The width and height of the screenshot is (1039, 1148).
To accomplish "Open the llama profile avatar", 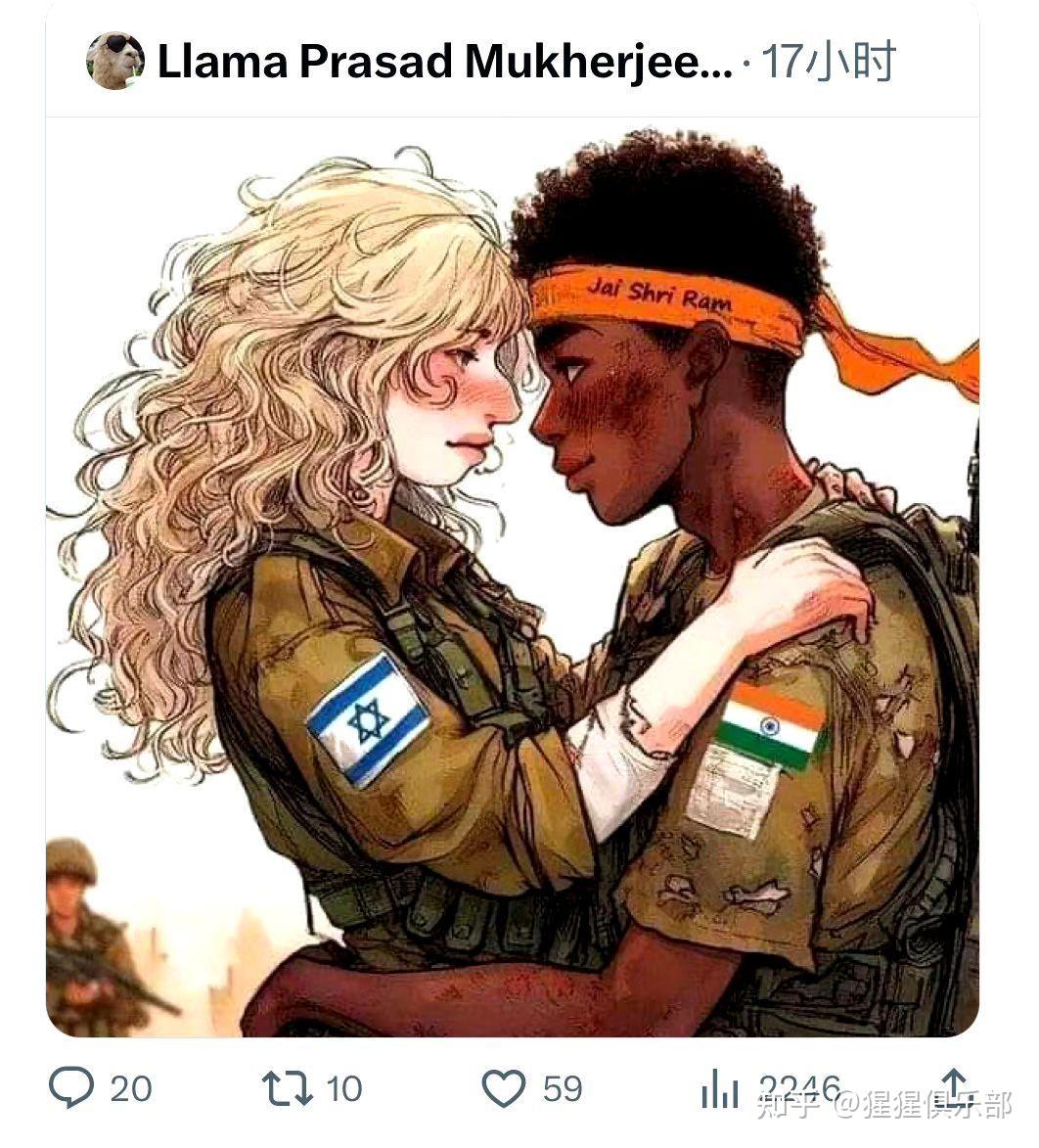I will pos(114,61).
